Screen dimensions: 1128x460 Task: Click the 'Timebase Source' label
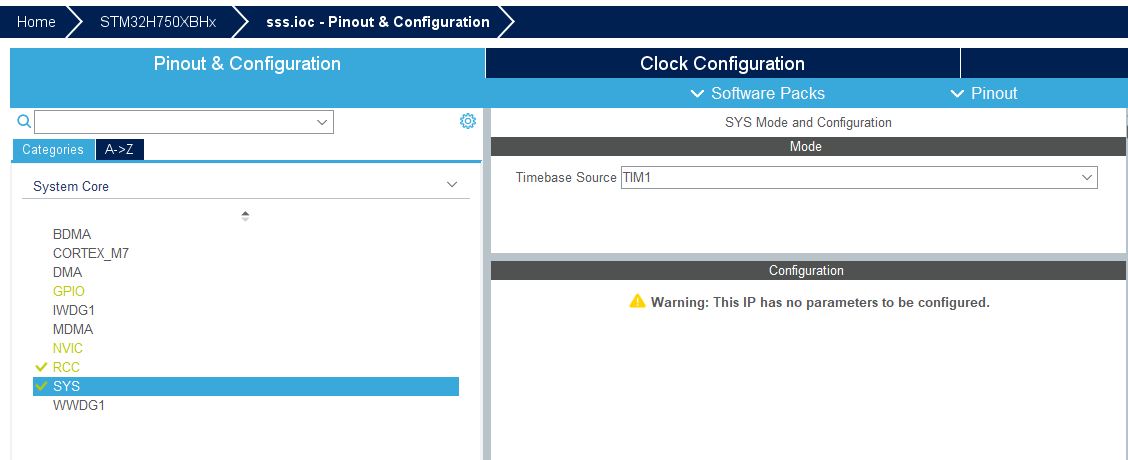566,177
